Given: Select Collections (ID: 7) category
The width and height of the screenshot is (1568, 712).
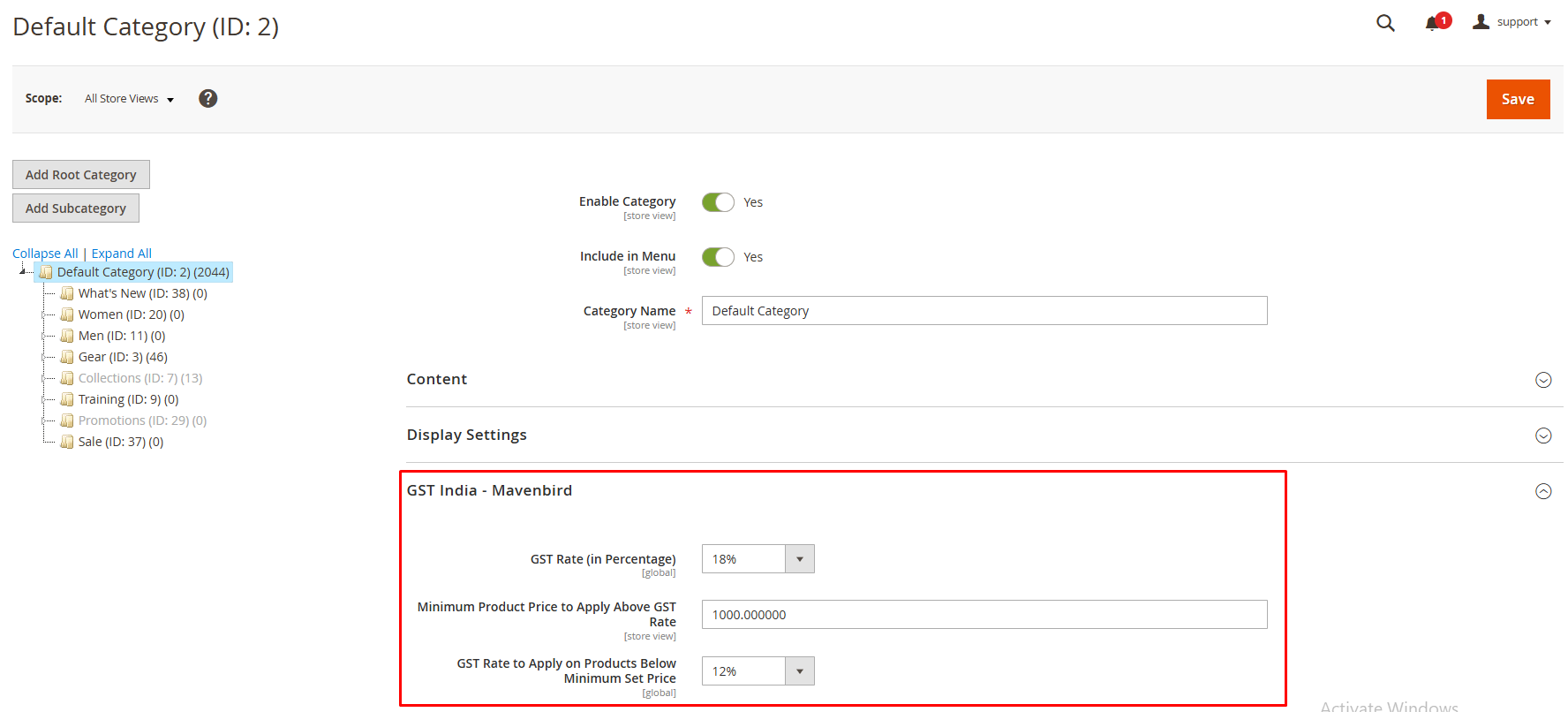Looking at the screenshot, I should coord(140,378).
